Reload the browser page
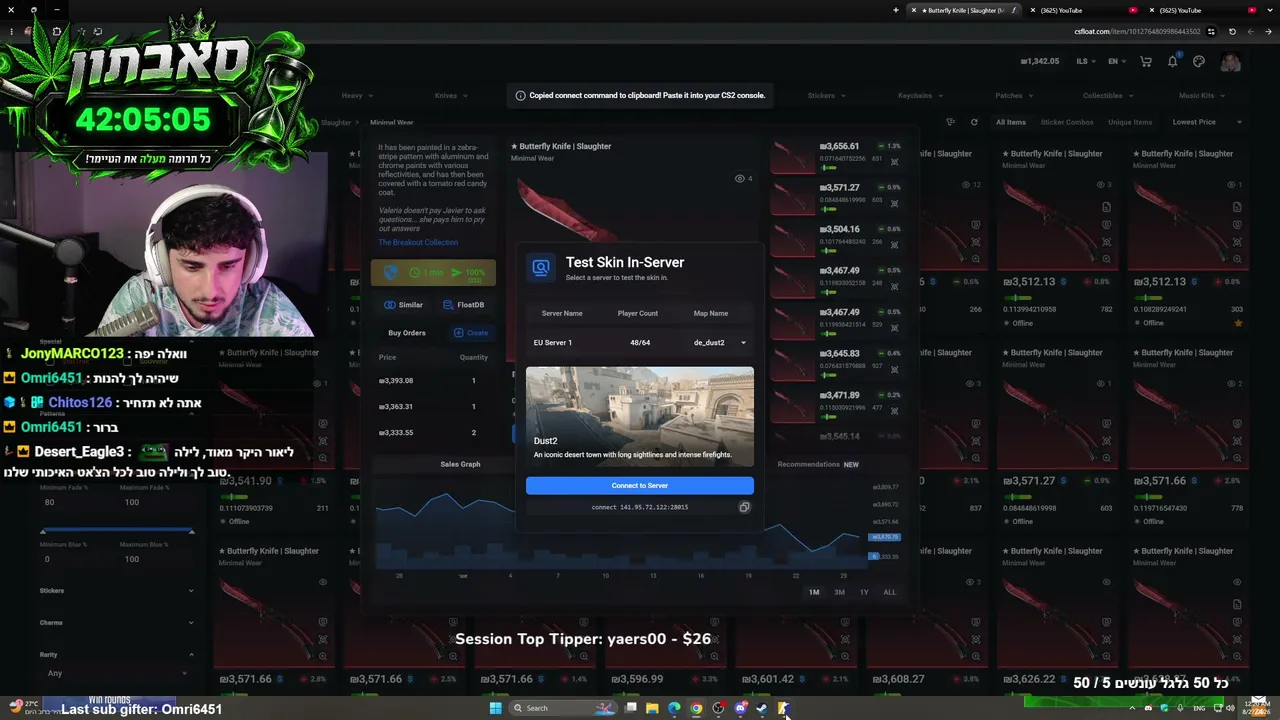Viewport: 1280px width, 720px height. point(1232,31)
